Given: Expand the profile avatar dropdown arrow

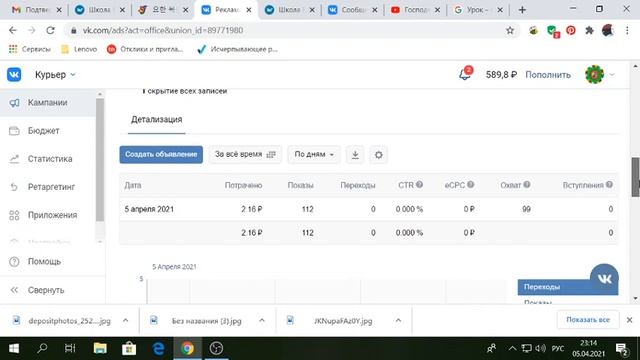Looking at the screenshot, I should coord(612,75).
